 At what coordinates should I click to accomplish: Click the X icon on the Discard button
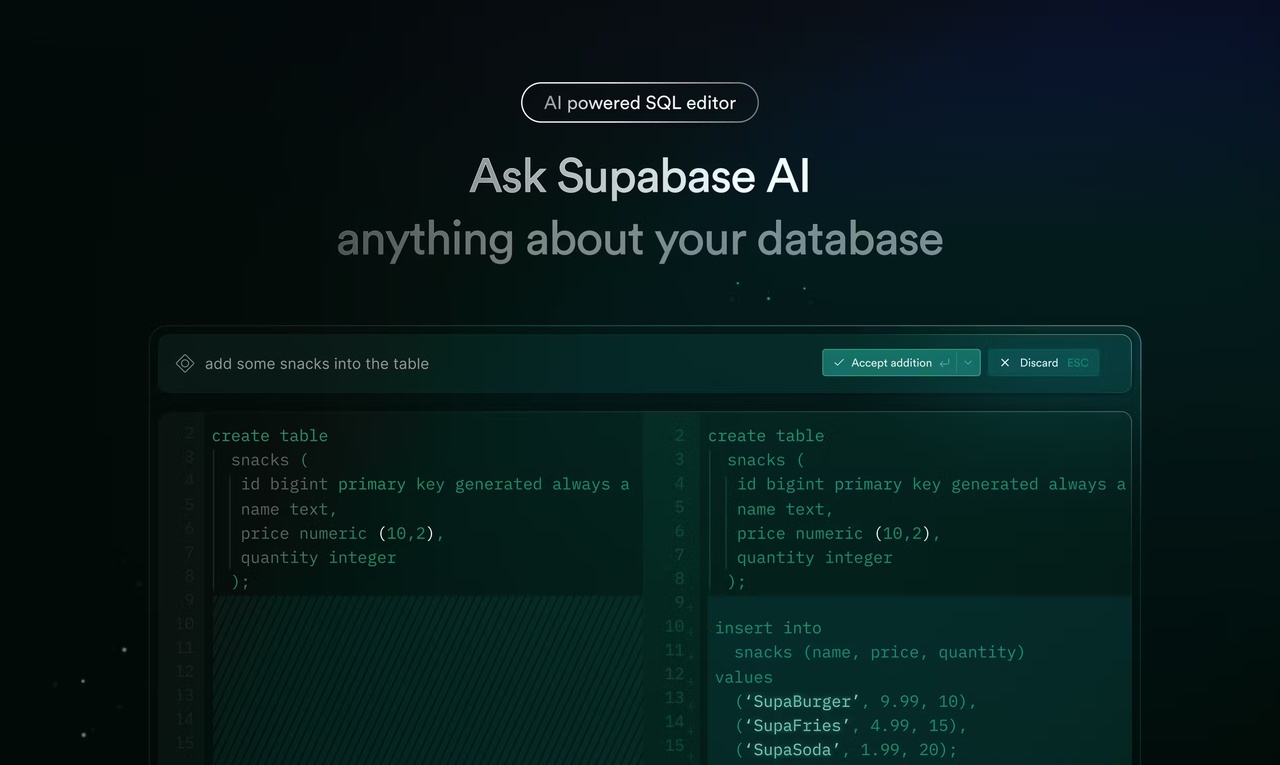(x=1005, y=362)
